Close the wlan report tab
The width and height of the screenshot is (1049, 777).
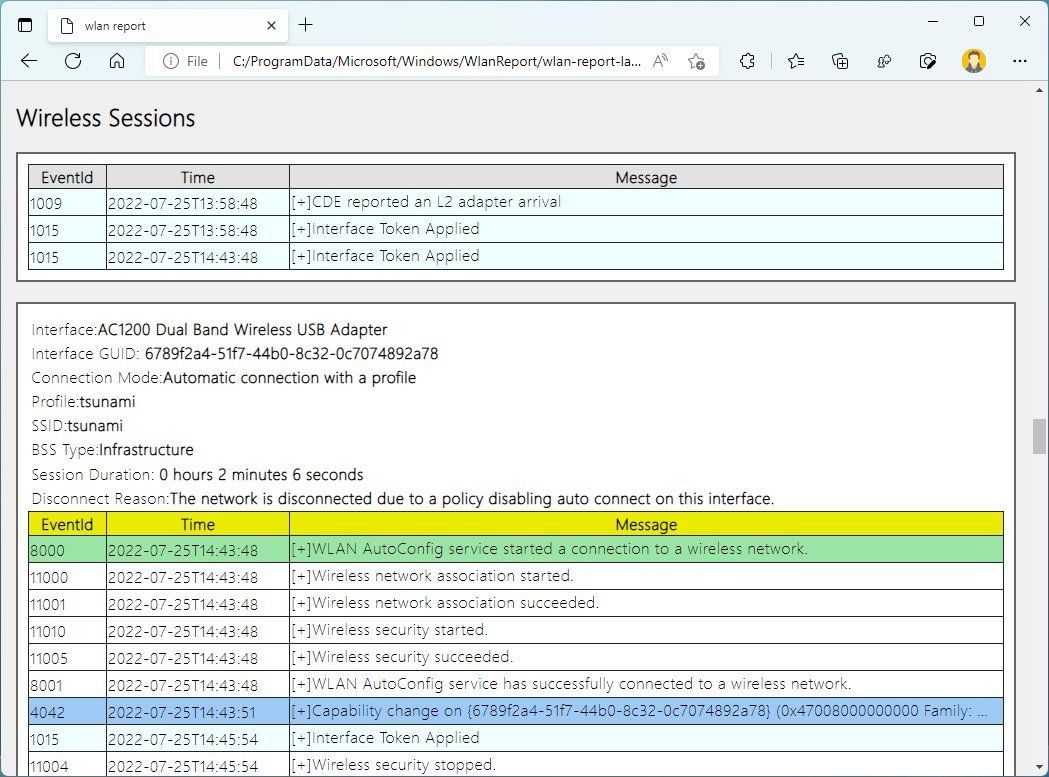(x=270, y=24)
